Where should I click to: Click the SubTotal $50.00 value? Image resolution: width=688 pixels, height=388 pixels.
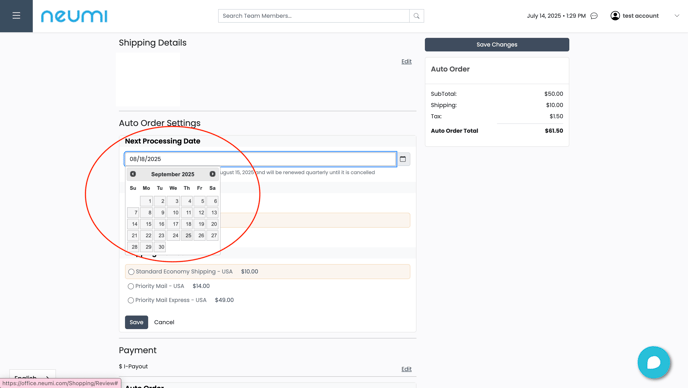tap(554, 94)
